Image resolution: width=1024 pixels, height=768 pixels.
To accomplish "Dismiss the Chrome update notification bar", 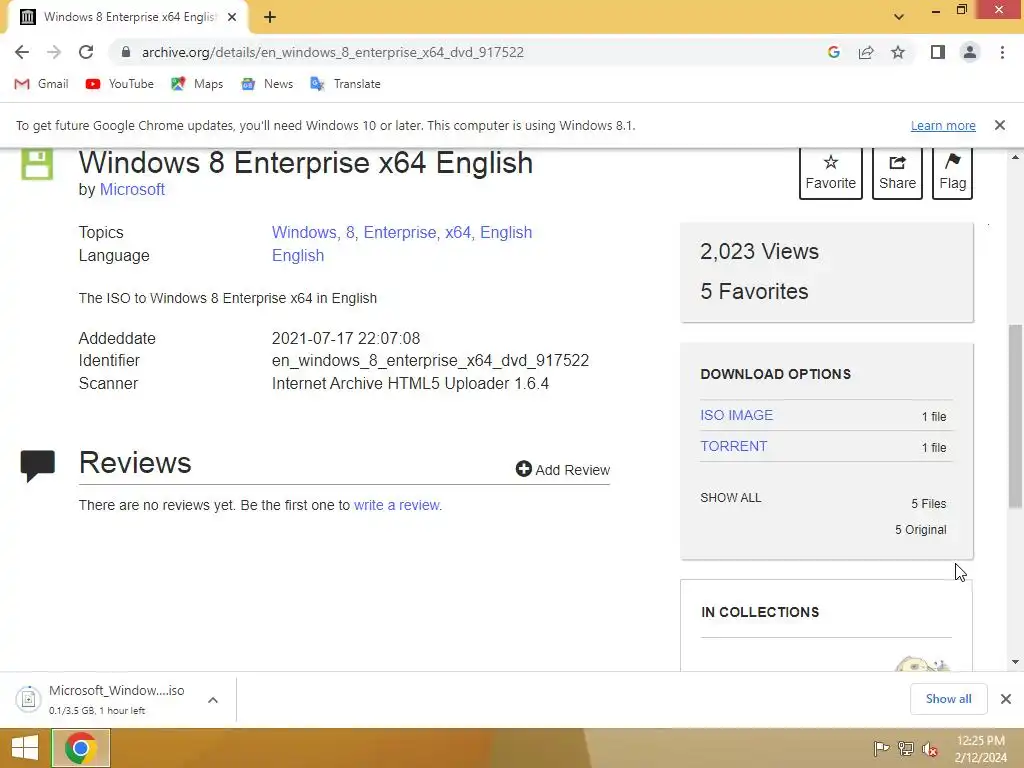I will [1000, 125].
